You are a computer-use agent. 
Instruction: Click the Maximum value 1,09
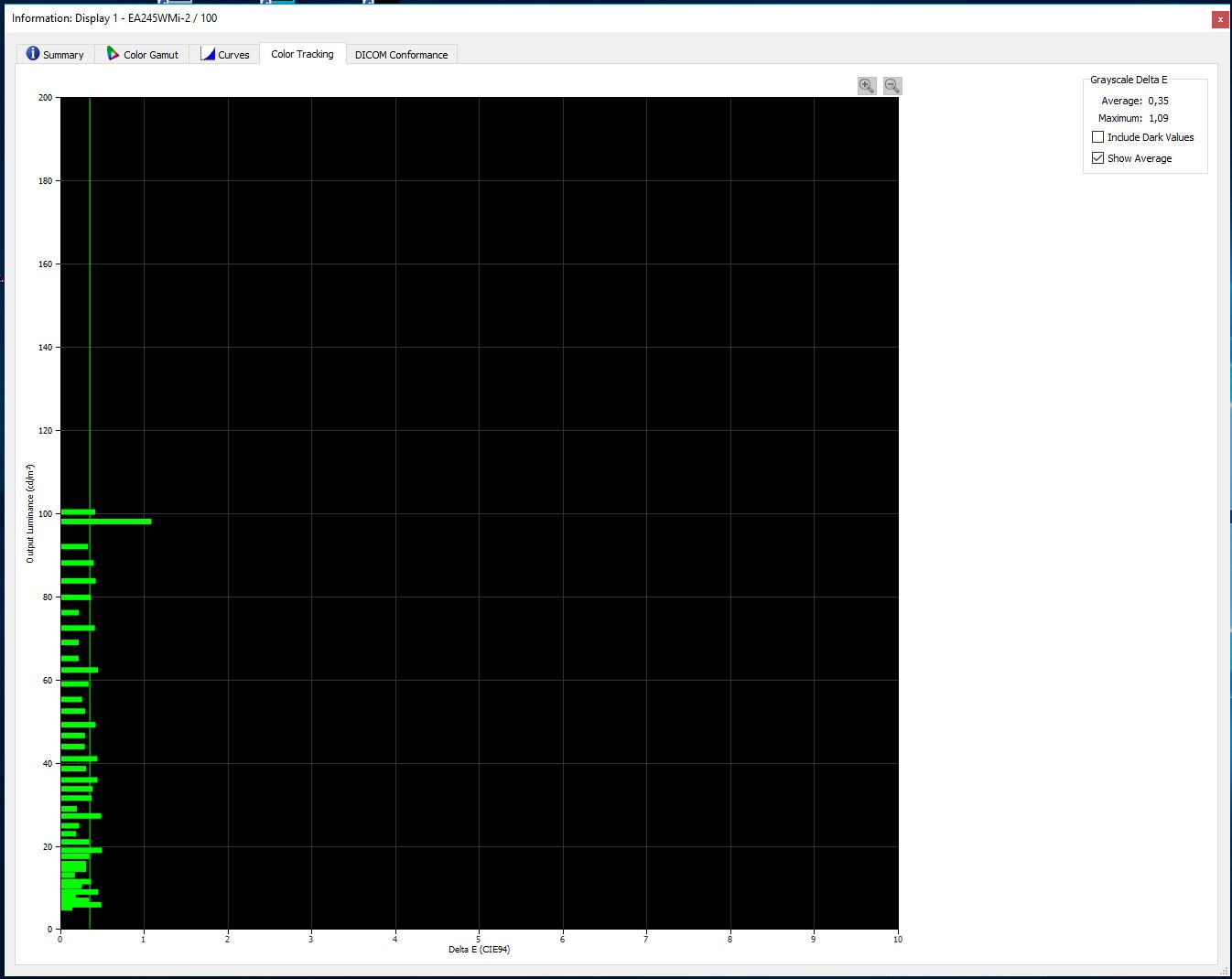click(x=1158, y=118)
